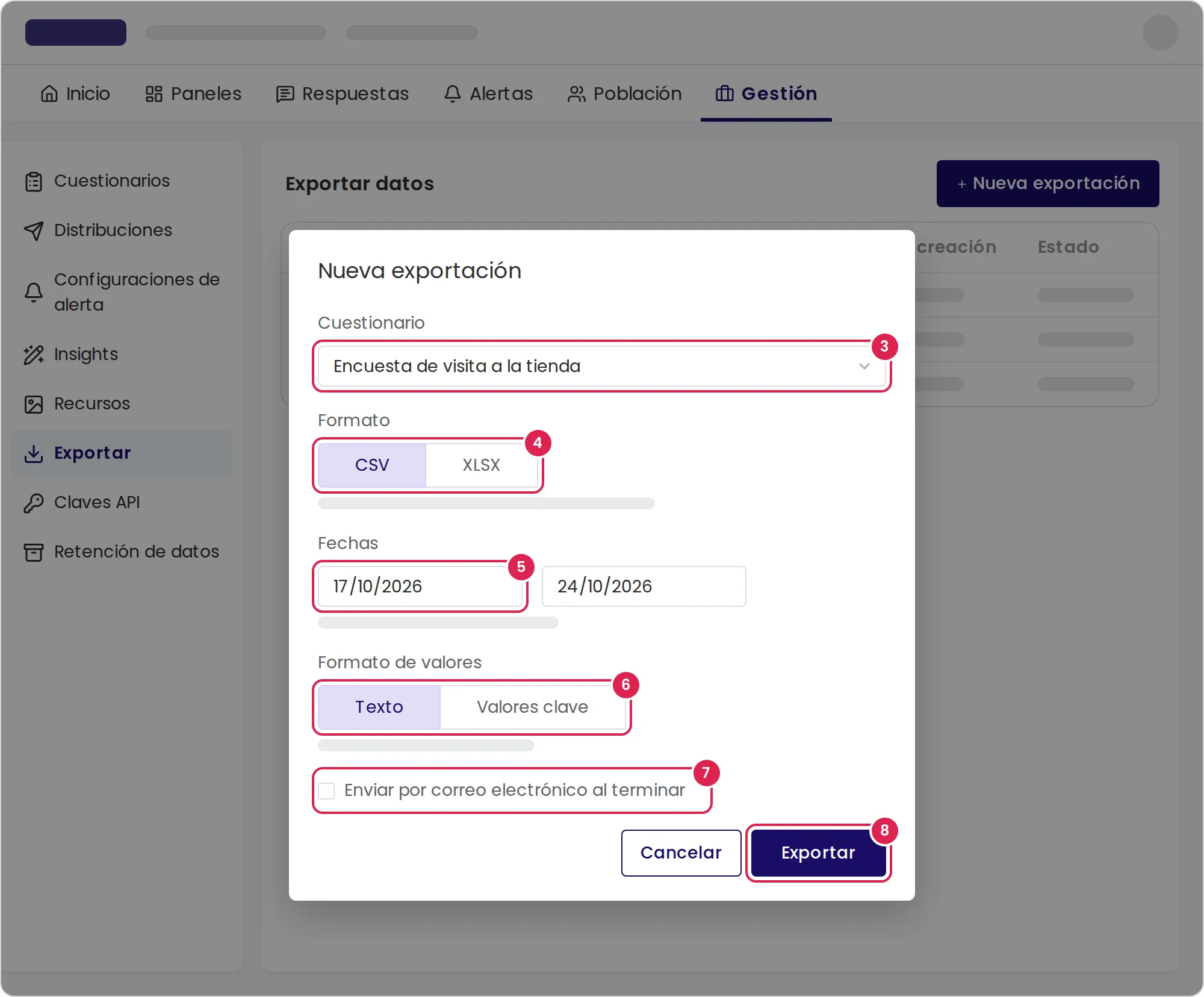Switch to the Respuestas tab
1204x997 pixels.
(x=342, y=94)
